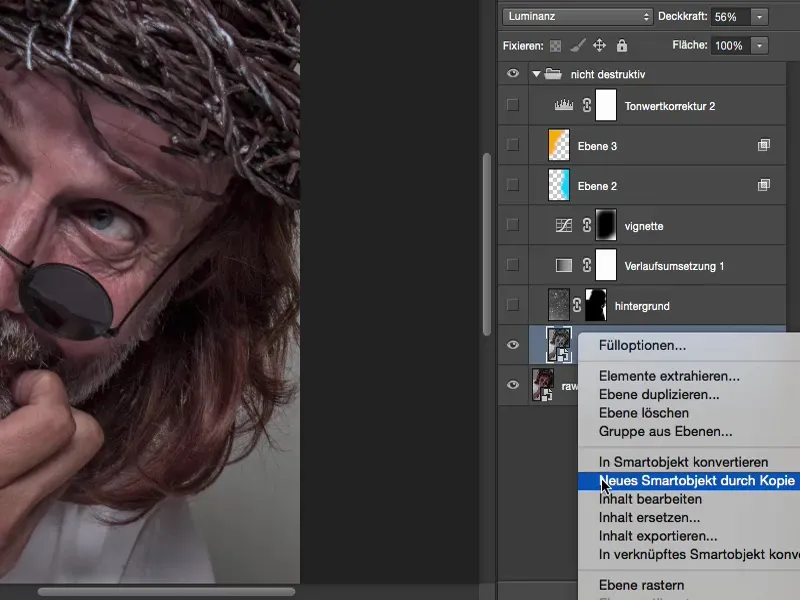Click the smart filter badge on Ebene 3
Screen dimensions: 800x600
(x=765, y=144)
